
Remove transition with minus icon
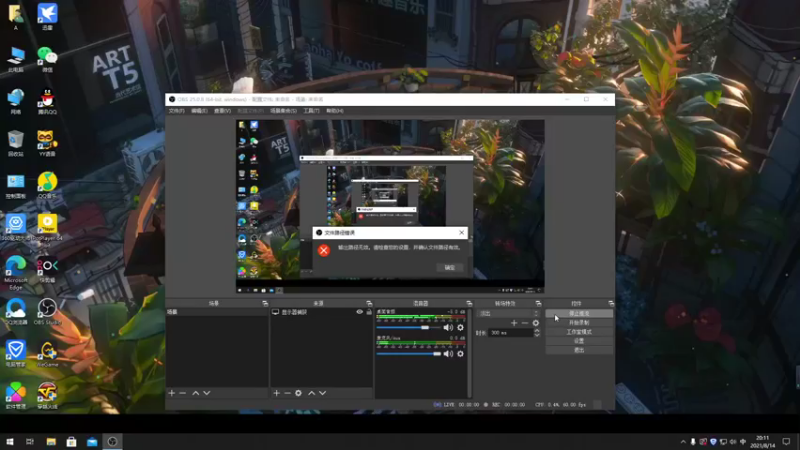click(x=524, y=323)
